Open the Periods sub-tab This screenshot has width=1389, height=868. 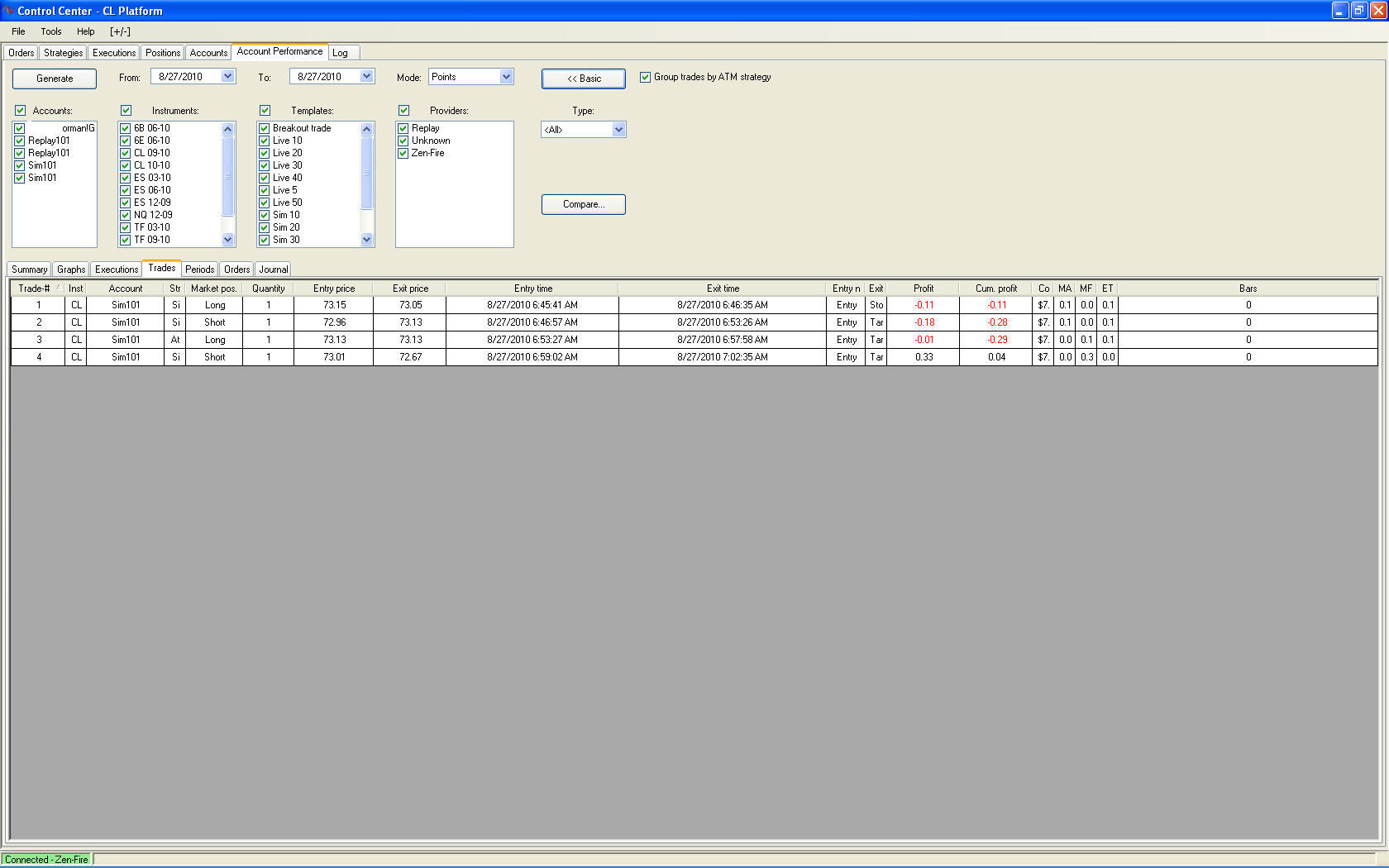point(200,269)
